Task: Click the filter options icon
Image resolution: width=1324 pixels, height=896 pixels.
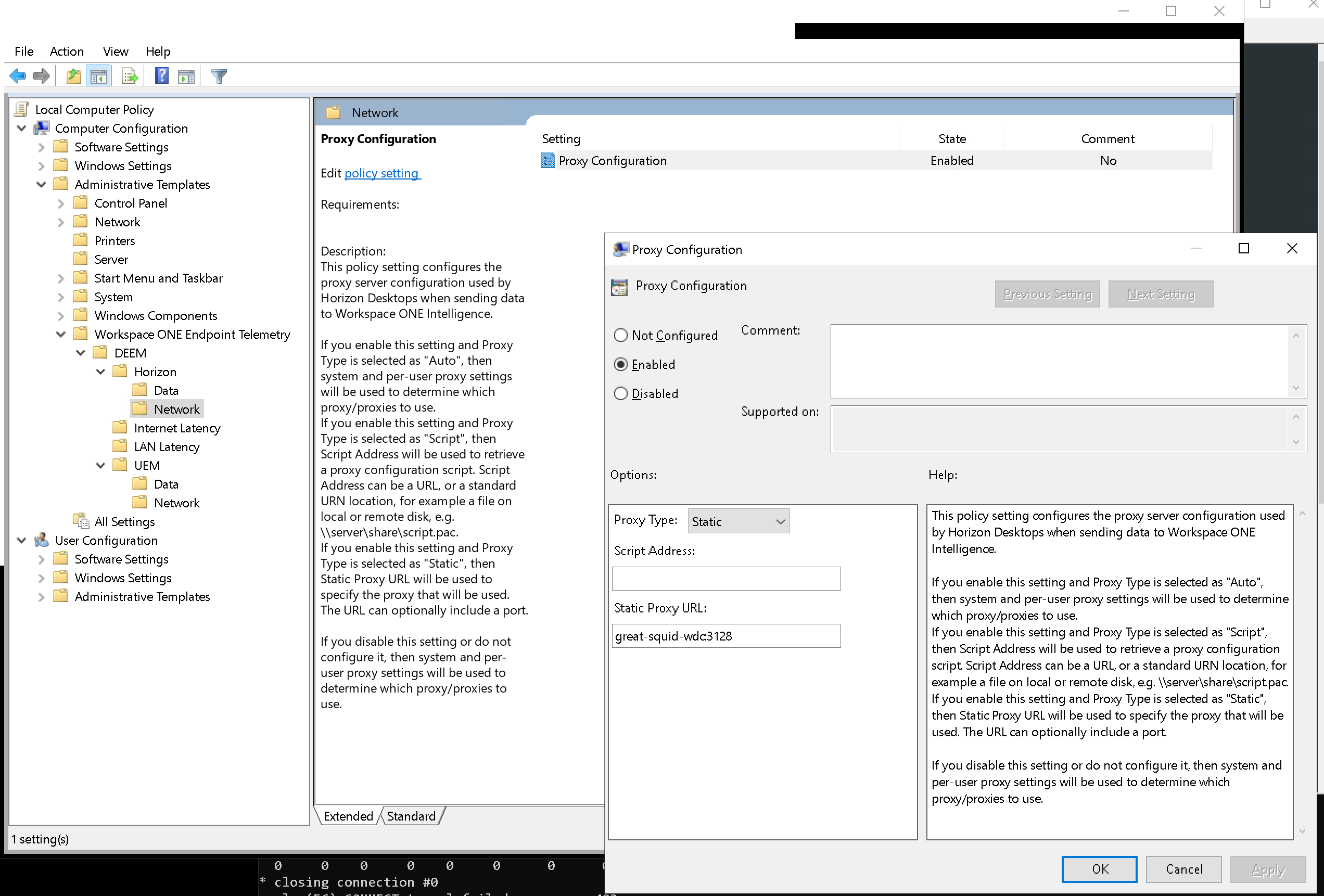Action: tap(219, 75)
